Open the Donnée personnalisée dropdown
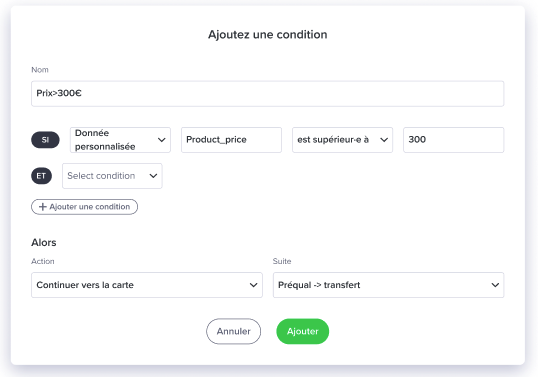This screenshot has height=377, width=538. (x=120, y=140)
